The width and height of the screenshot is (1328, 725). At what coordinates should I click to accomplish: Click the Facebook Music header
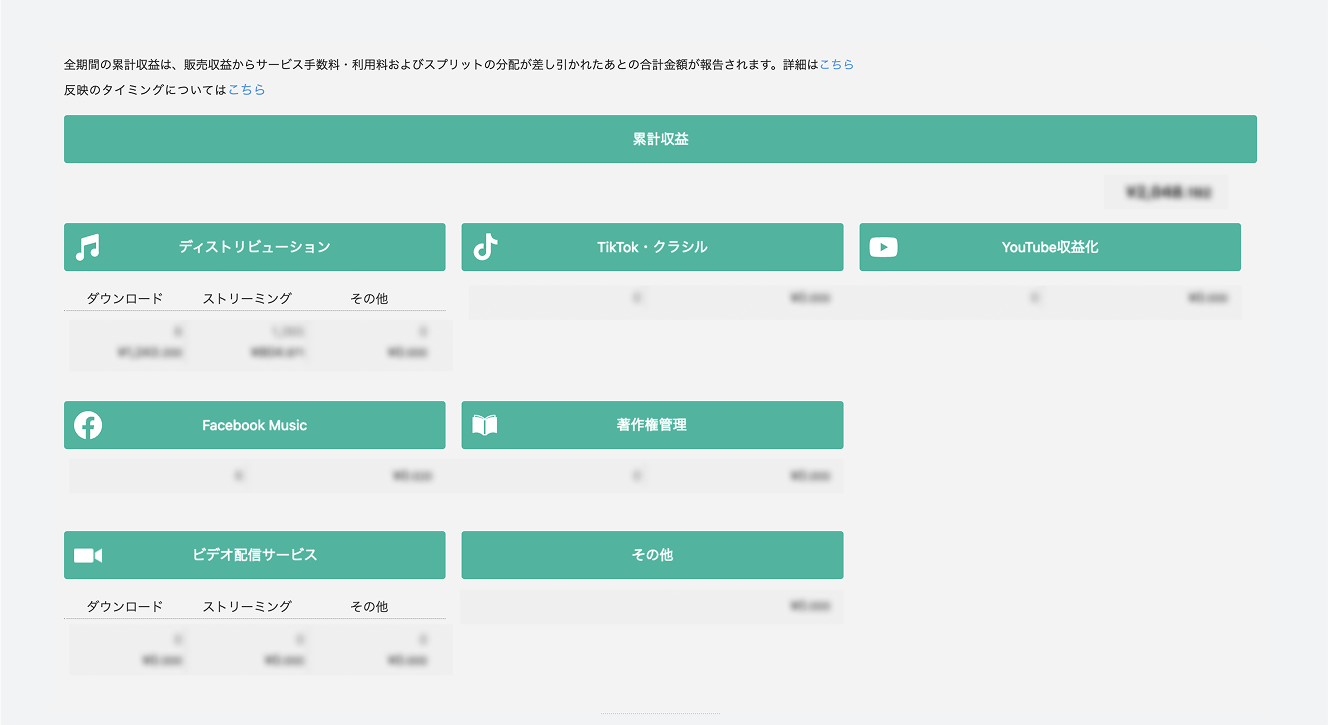(254, 425)
